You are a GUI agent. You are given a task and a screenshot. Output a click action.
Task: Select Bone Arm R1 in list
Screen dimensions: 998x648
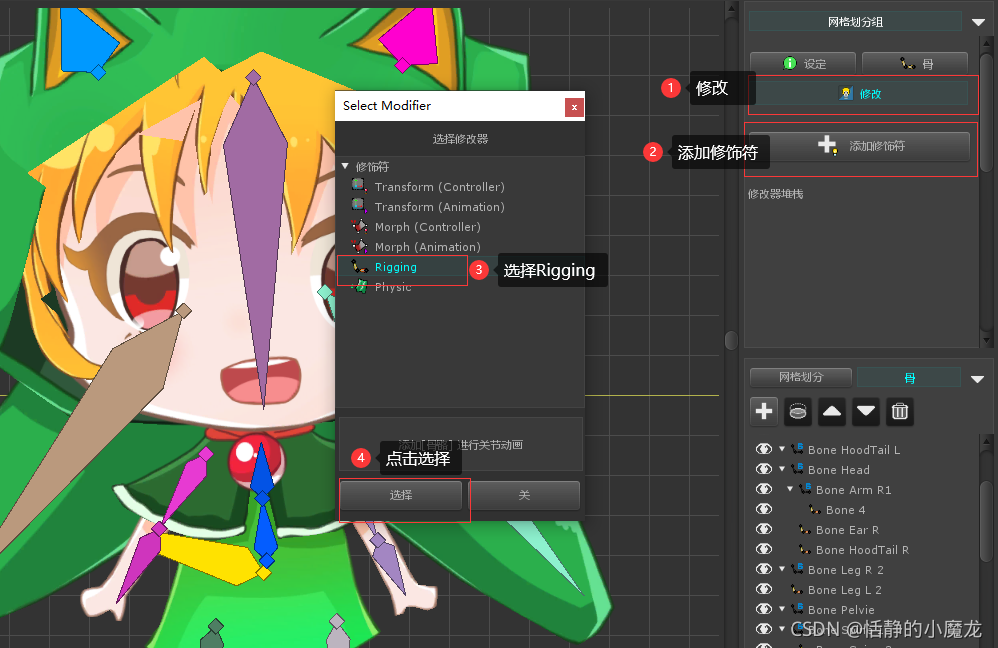coord(854,490)
